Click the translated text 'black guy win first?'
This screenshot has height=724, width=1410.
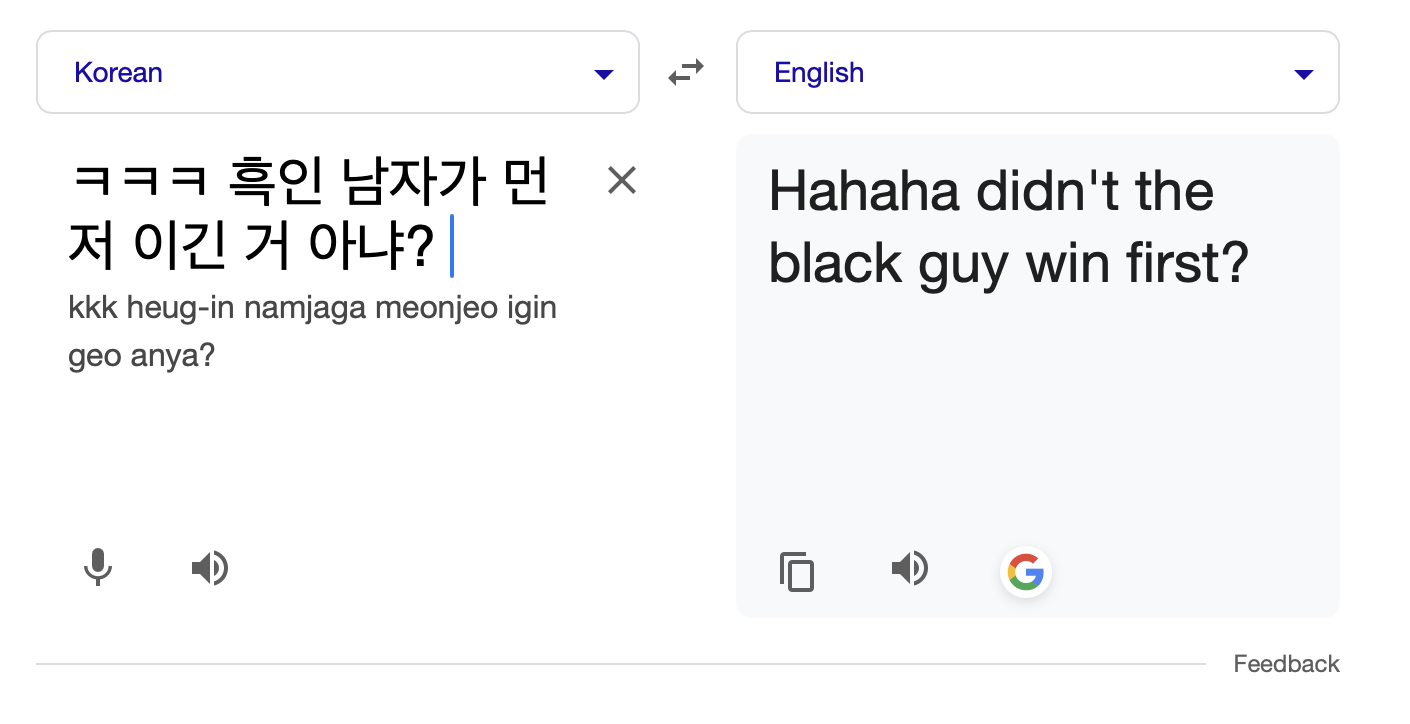(x=1008, y=263)
